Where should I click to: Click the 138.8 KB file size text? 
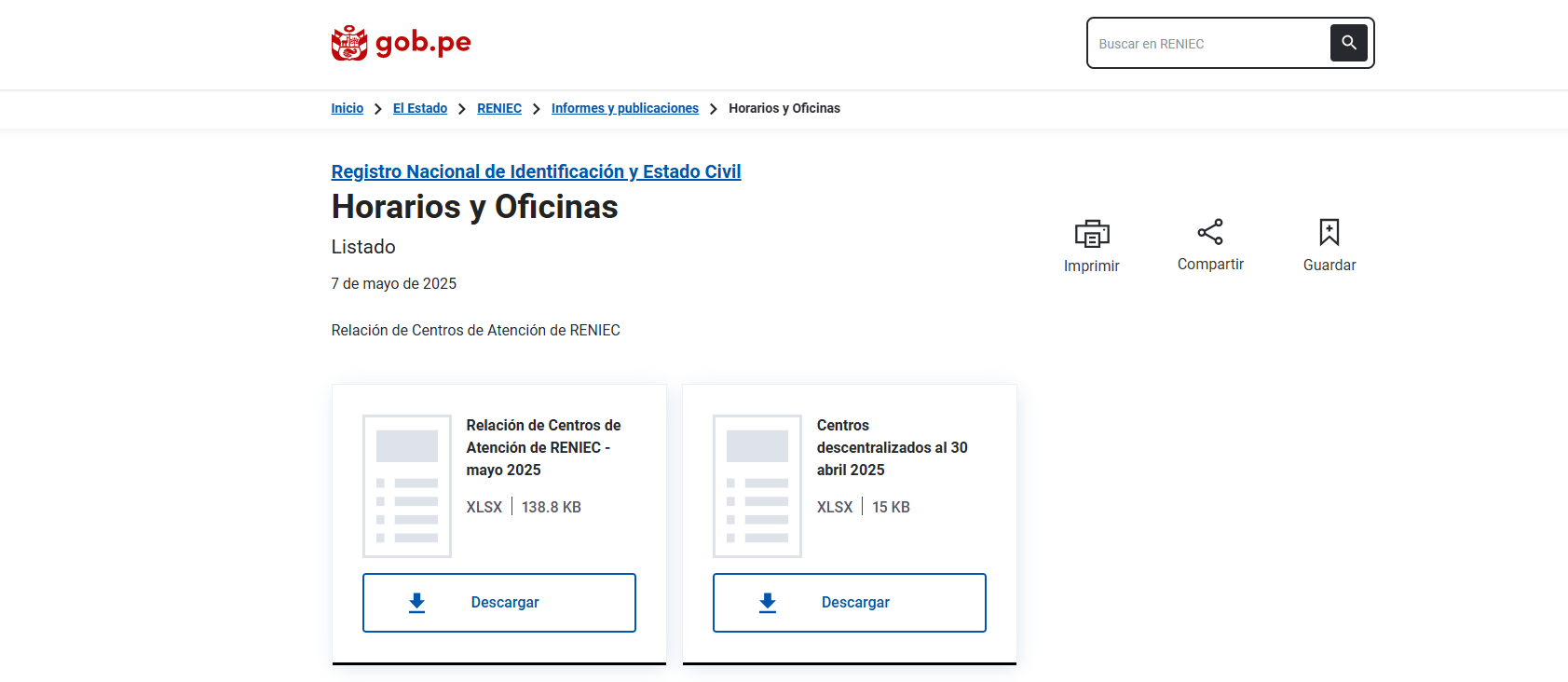pyautogui.click(x=552, y=507)
